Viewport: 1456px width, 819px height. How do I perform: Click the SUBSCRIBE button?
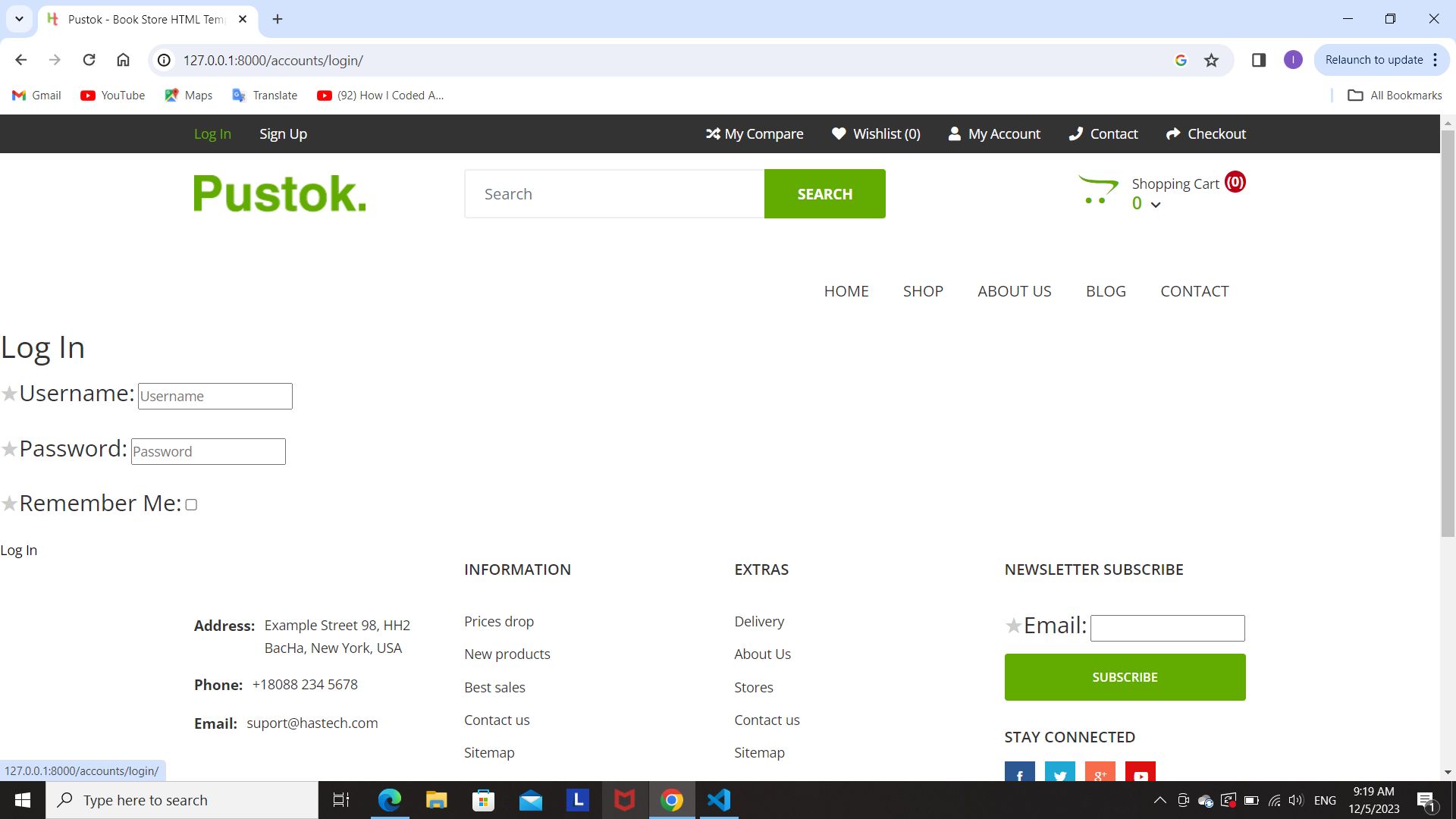(1125, 677)
